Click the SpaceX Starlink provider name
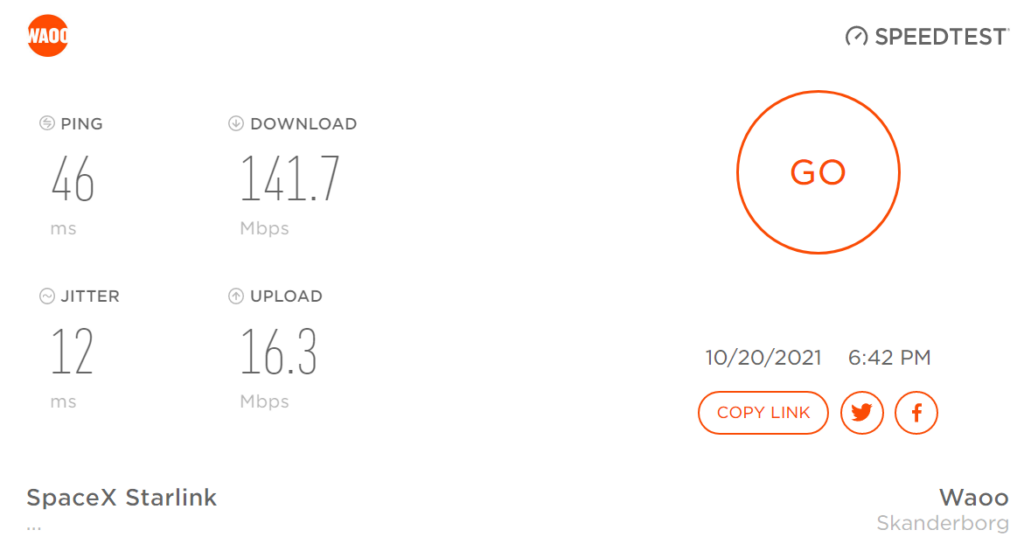Viewport: 1024px width, 544px height. point(121,498)
